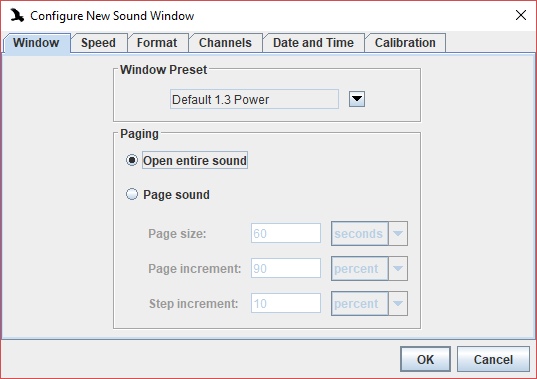Switch to the Format tab
The width and height of the screenshot is (537, 379).
coord(157,43)
